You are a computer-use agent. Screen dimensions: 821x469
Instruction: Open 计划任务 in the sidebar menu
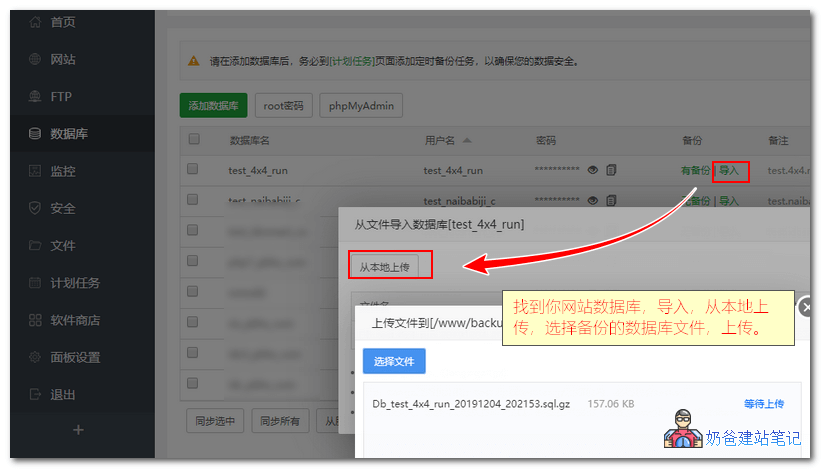[75, 283]
